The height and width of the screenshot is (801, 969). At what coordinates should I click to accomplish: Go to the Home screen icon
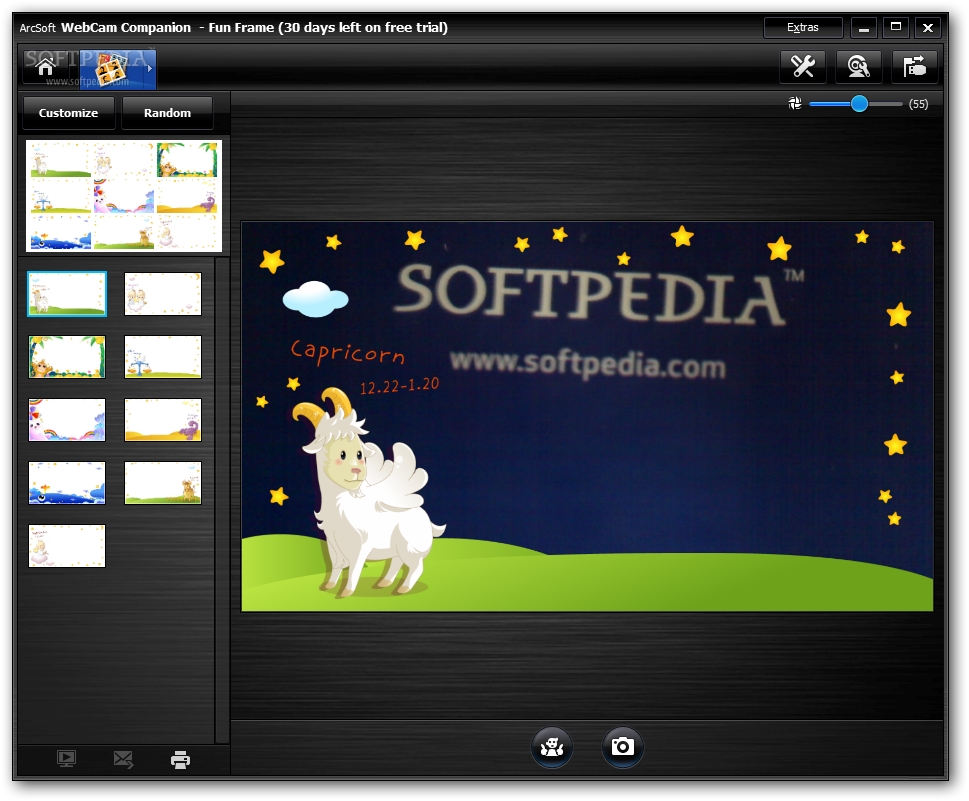45,67
